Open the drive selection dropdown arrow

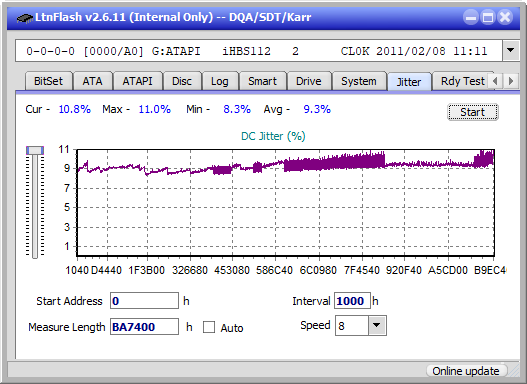[511, 51]
